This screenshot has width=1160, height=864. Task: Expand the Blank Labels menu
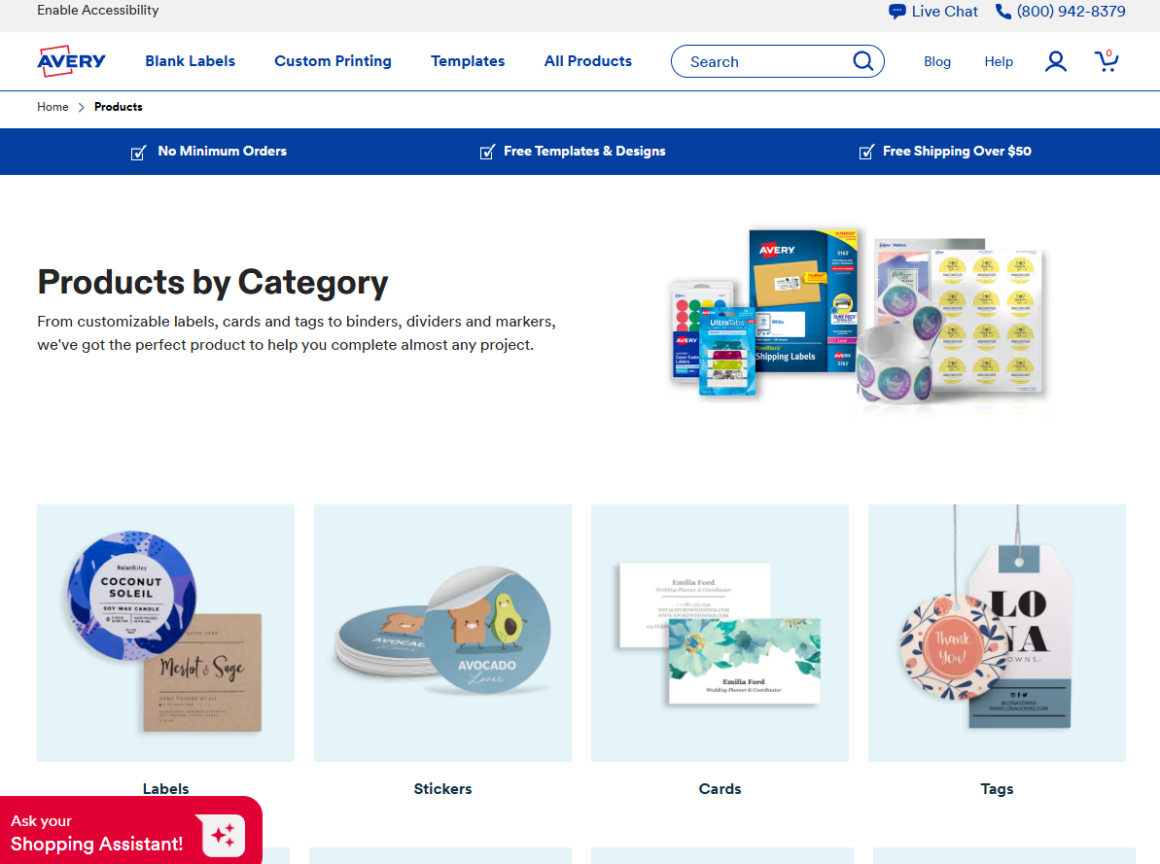click(190, 61)
